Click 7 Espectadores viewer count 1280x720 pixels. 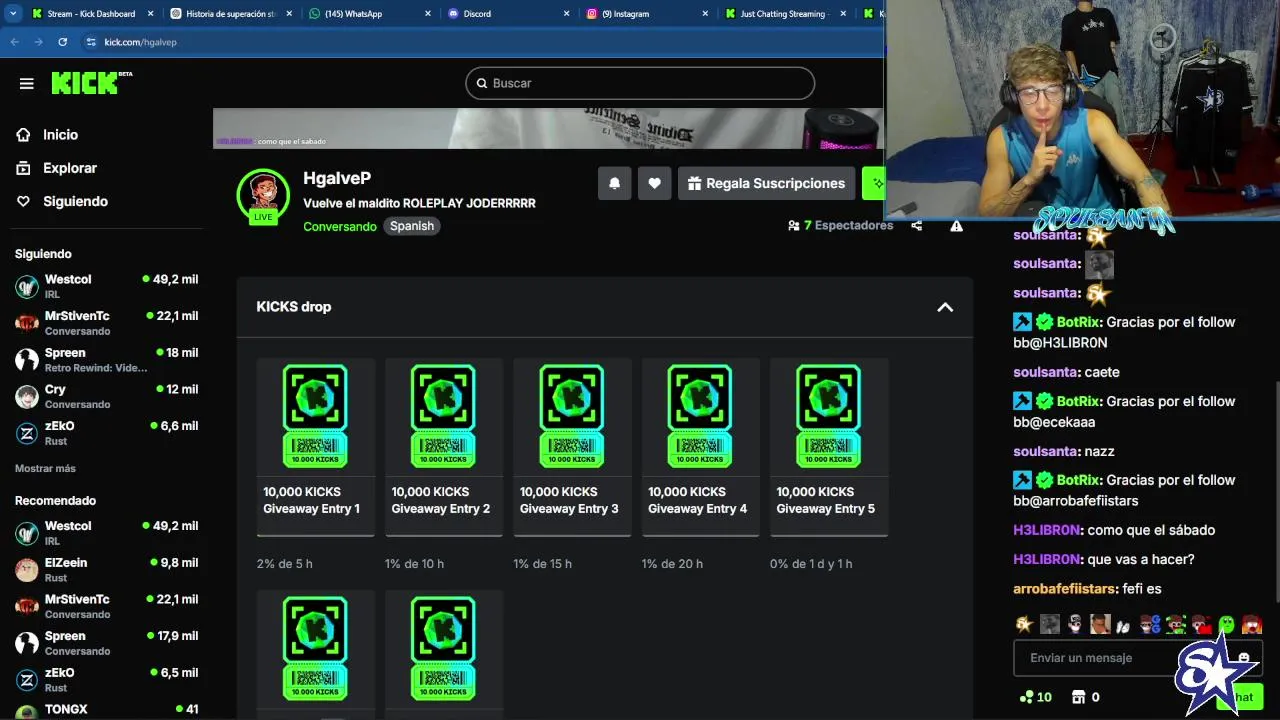(840, 226)
